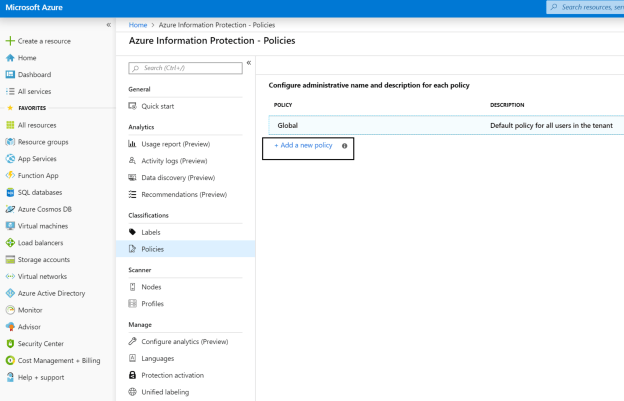Click the Microsoft Azure logo text
This screenshot has height=401, width=624.
click(34, 8)
